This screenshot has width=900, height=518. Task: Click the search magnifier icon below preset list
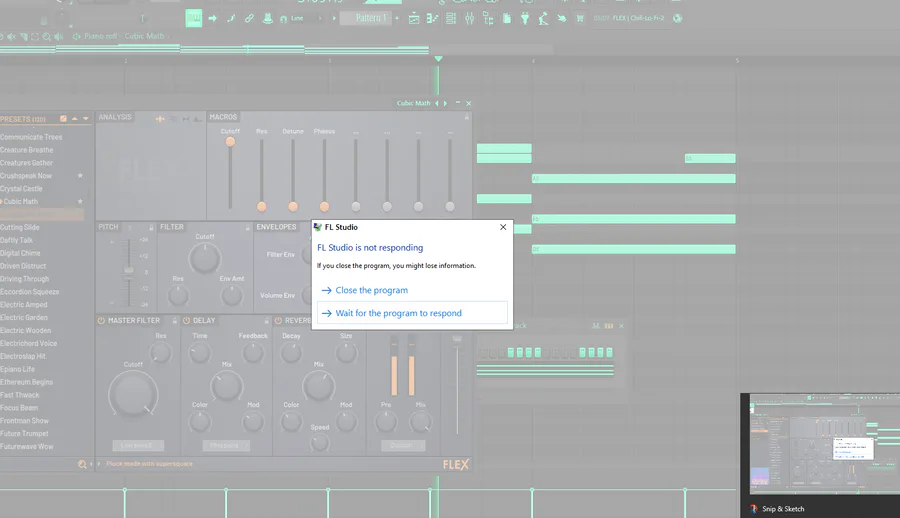tap(82, 464)
